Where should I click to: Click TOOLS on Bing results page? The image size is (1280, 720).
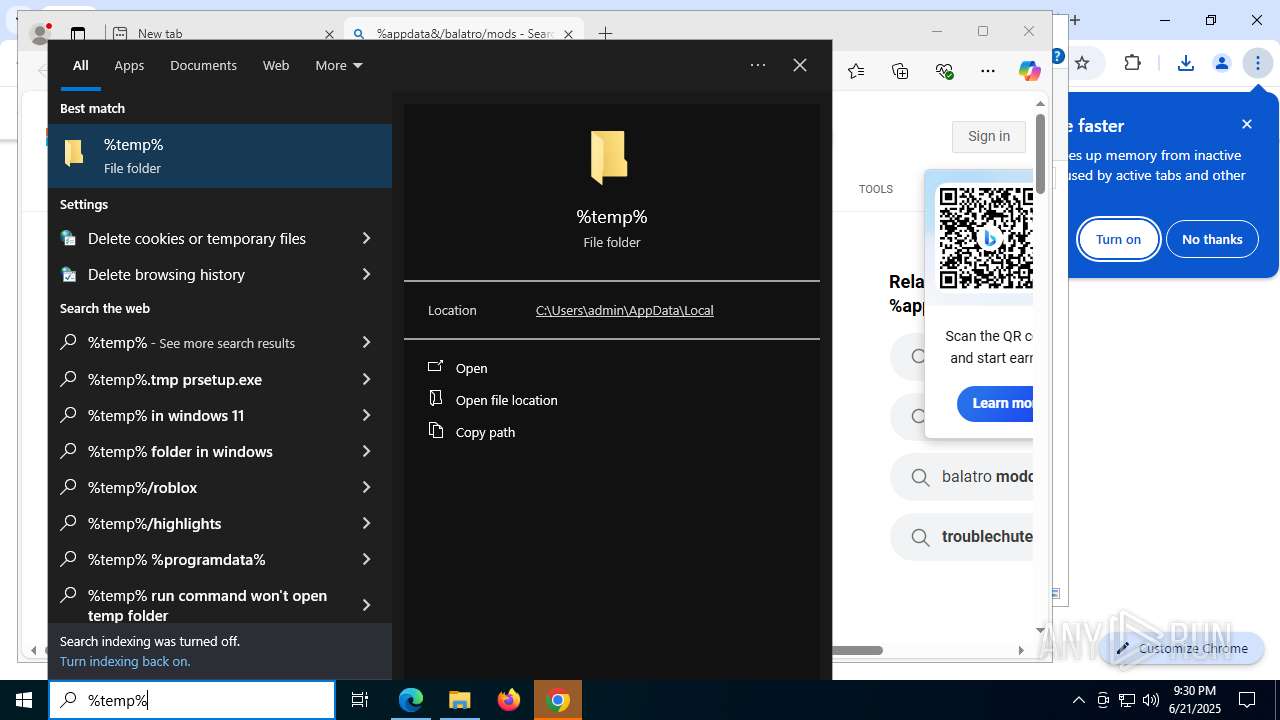coord(876,189)
